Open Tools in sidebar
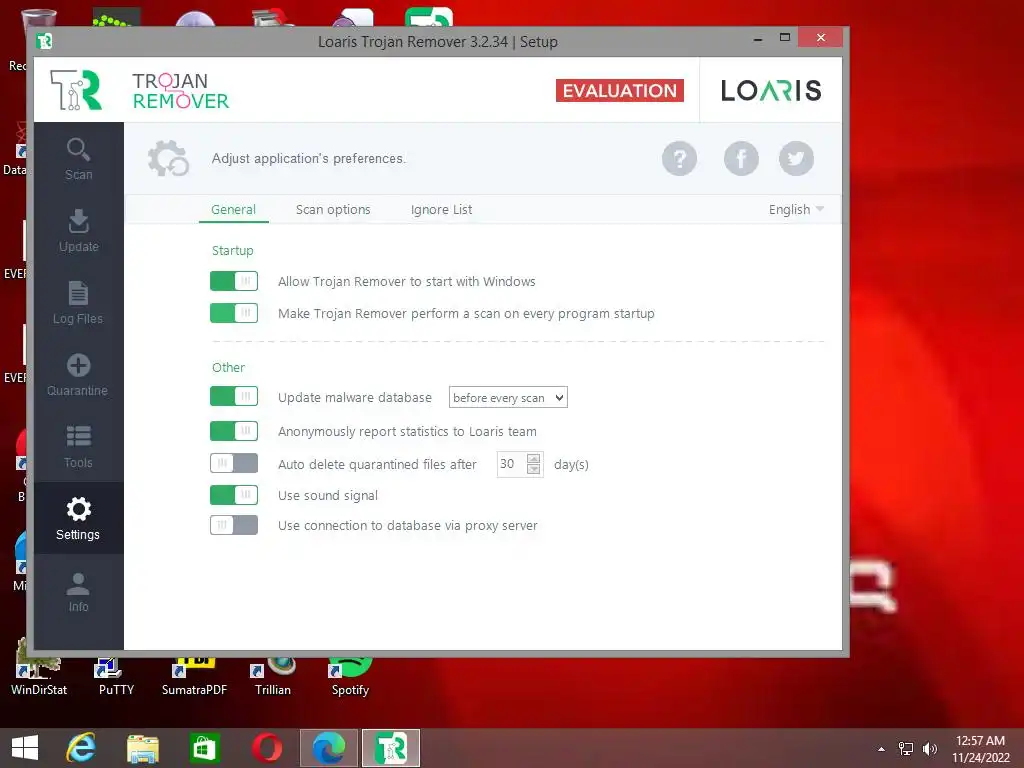This screenshot has width=1024, height=768. [x=78, y=446]
